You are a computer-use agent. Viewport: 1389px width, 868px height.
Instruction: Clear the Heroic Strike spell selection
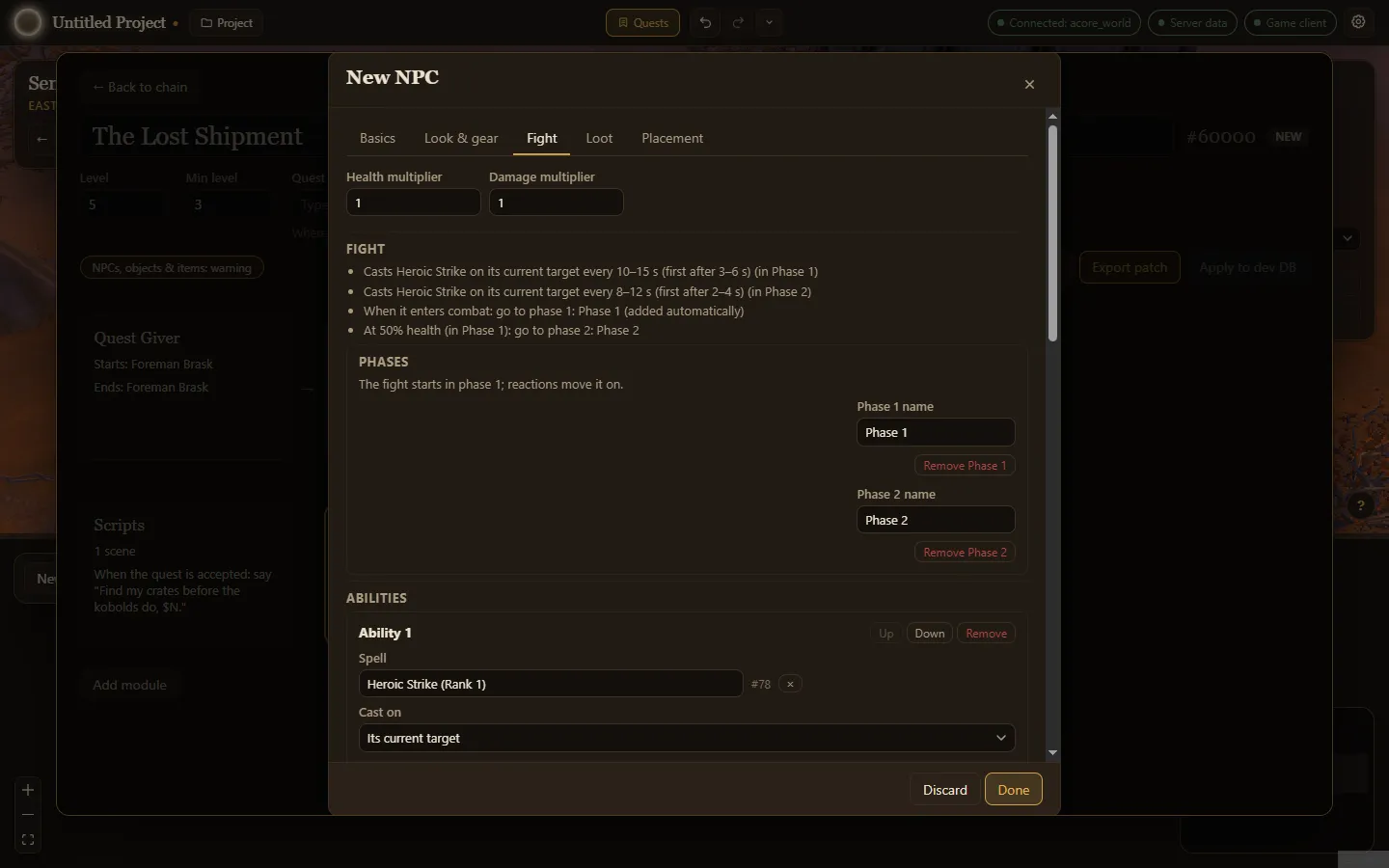[x=790, y=684]
